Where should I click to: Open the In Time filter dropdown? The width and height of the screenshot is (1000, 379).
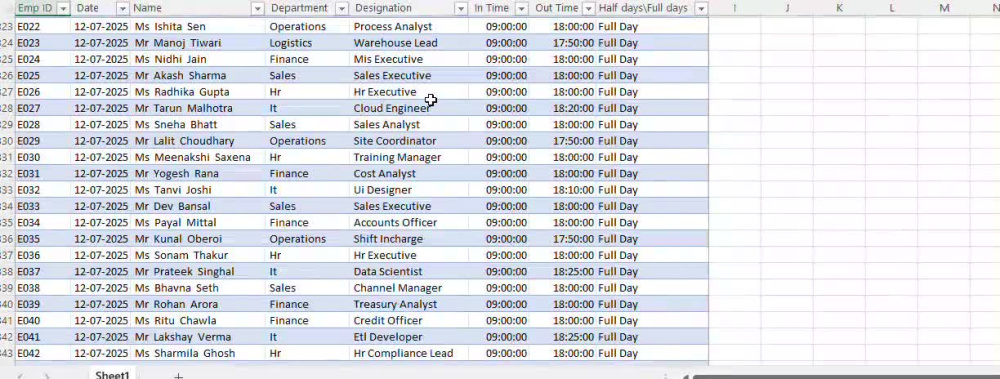[x=522, y=8]
